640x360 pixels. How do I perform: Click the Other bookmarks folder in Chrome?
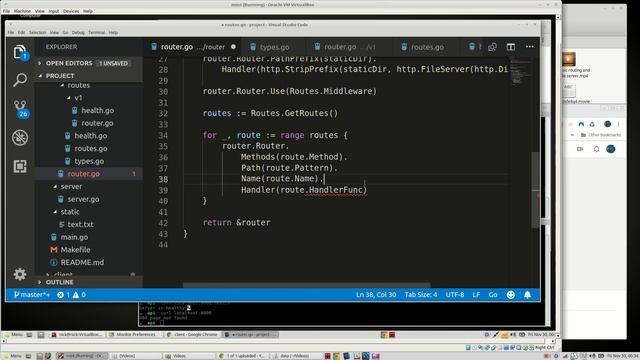601,135
